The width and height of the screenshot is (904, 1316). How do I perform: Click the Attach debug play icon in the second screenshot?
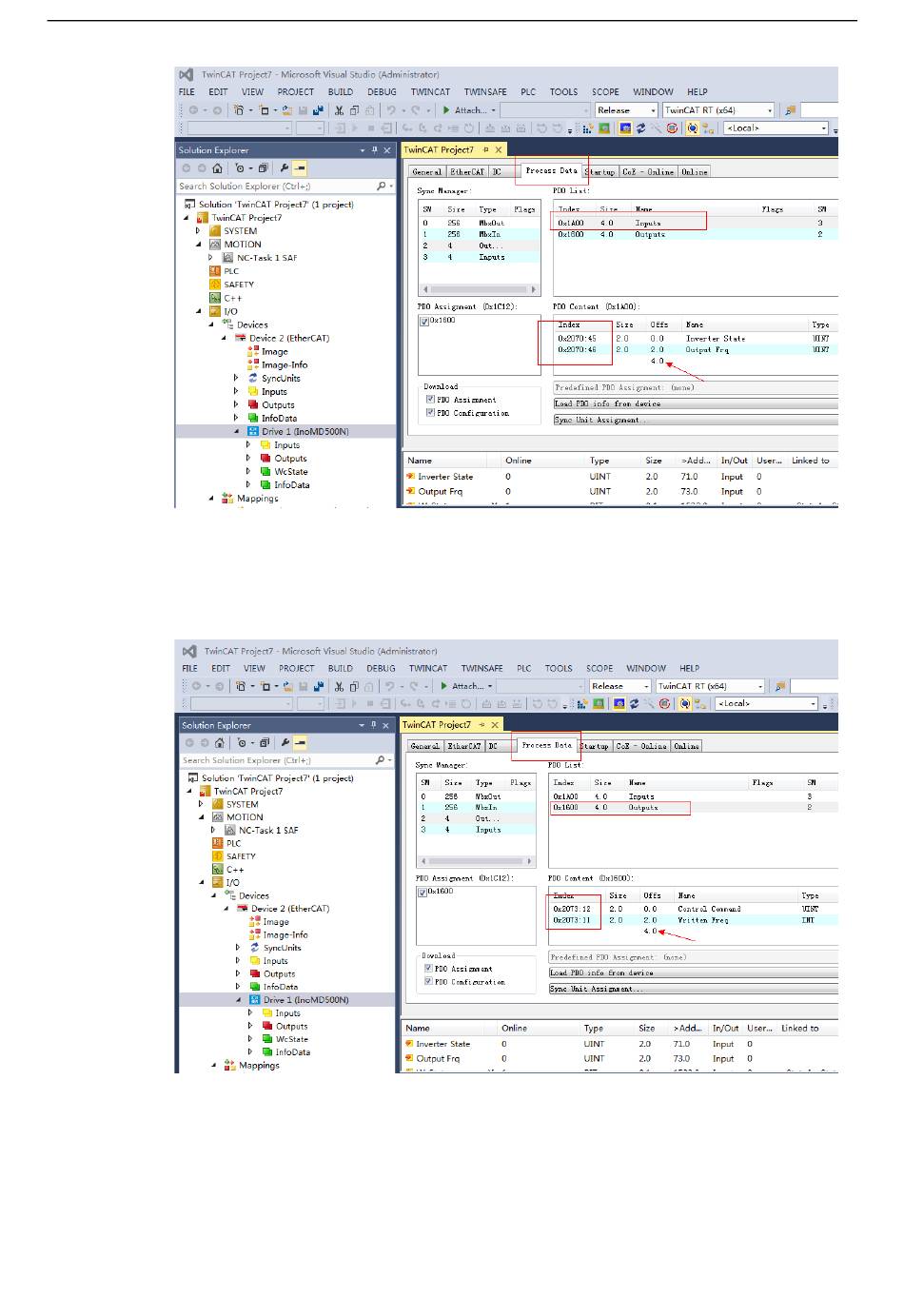coord(444,686)
